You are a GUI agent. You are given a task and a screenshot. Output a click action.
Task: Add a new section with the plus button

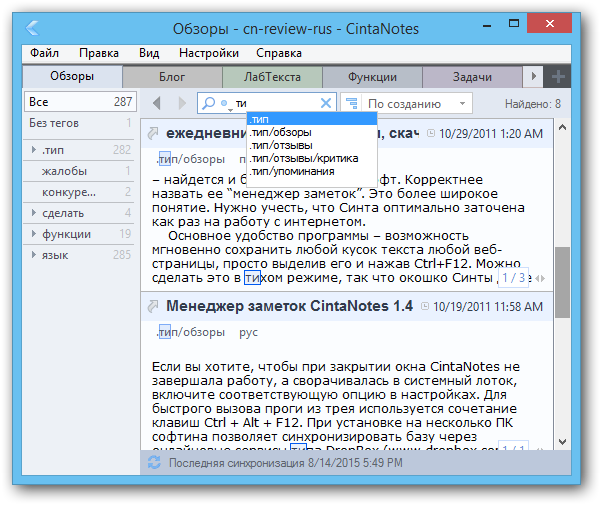point(558,77)
